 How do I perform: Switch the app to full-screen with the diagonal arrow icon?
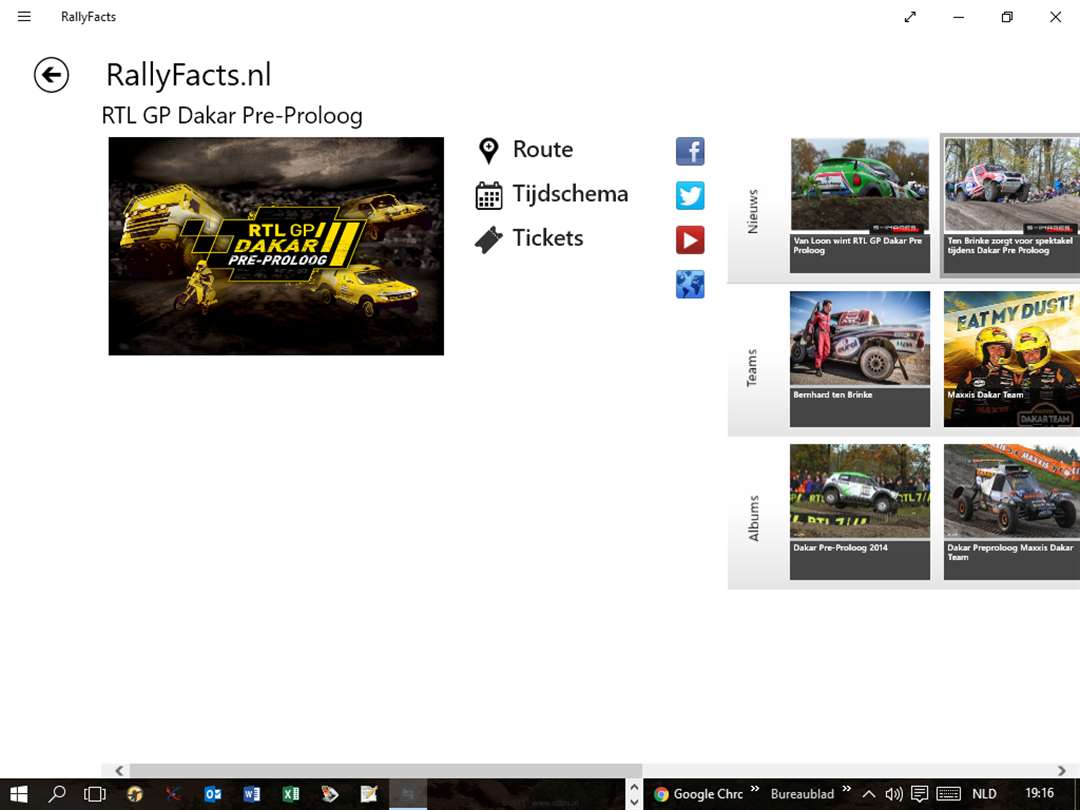(910, 17)
